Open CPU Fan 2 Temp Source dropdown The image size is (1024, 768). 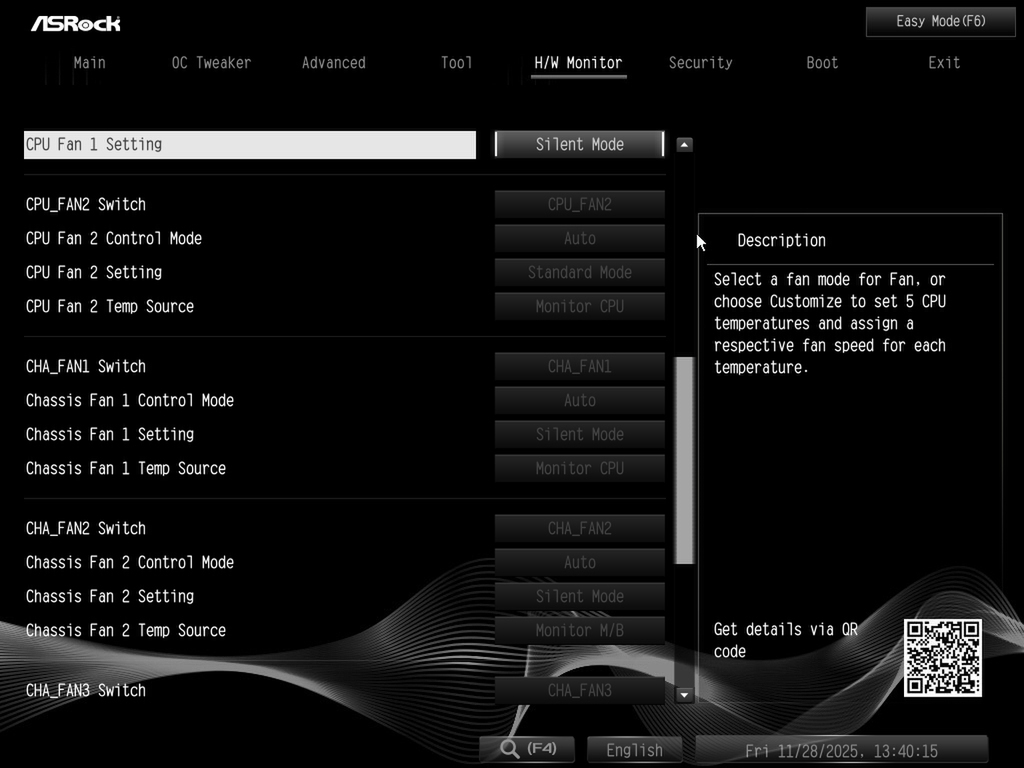coord(580,306)
